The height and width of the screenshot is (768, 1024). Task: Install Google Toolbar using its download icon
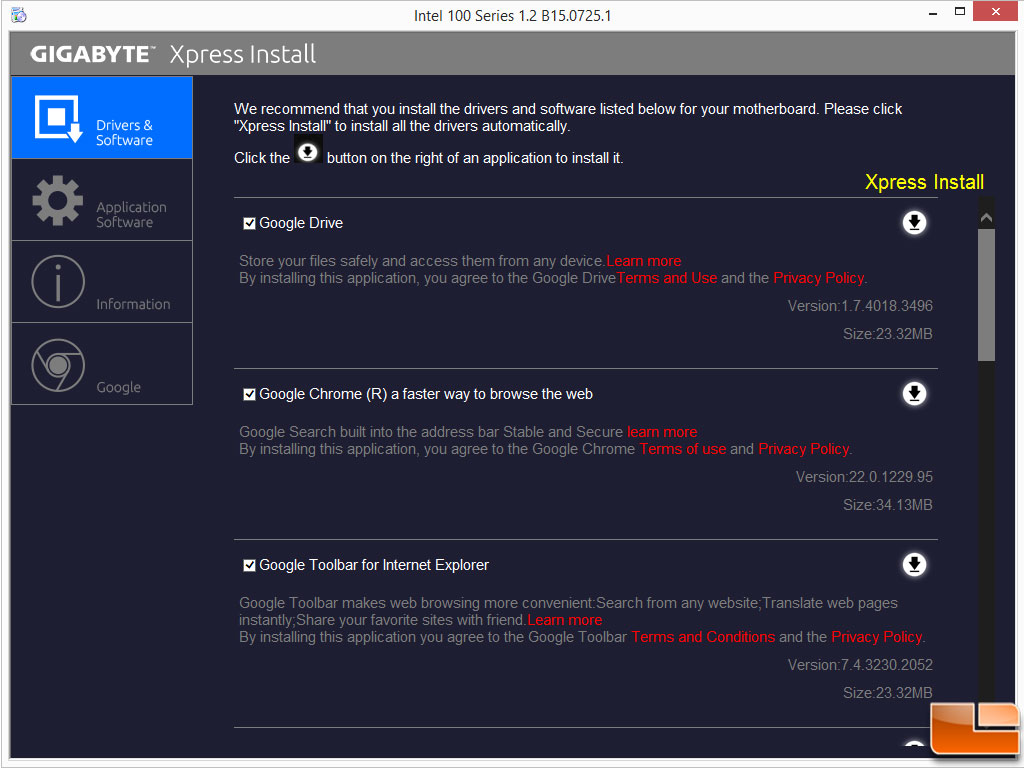coord(914,565)
